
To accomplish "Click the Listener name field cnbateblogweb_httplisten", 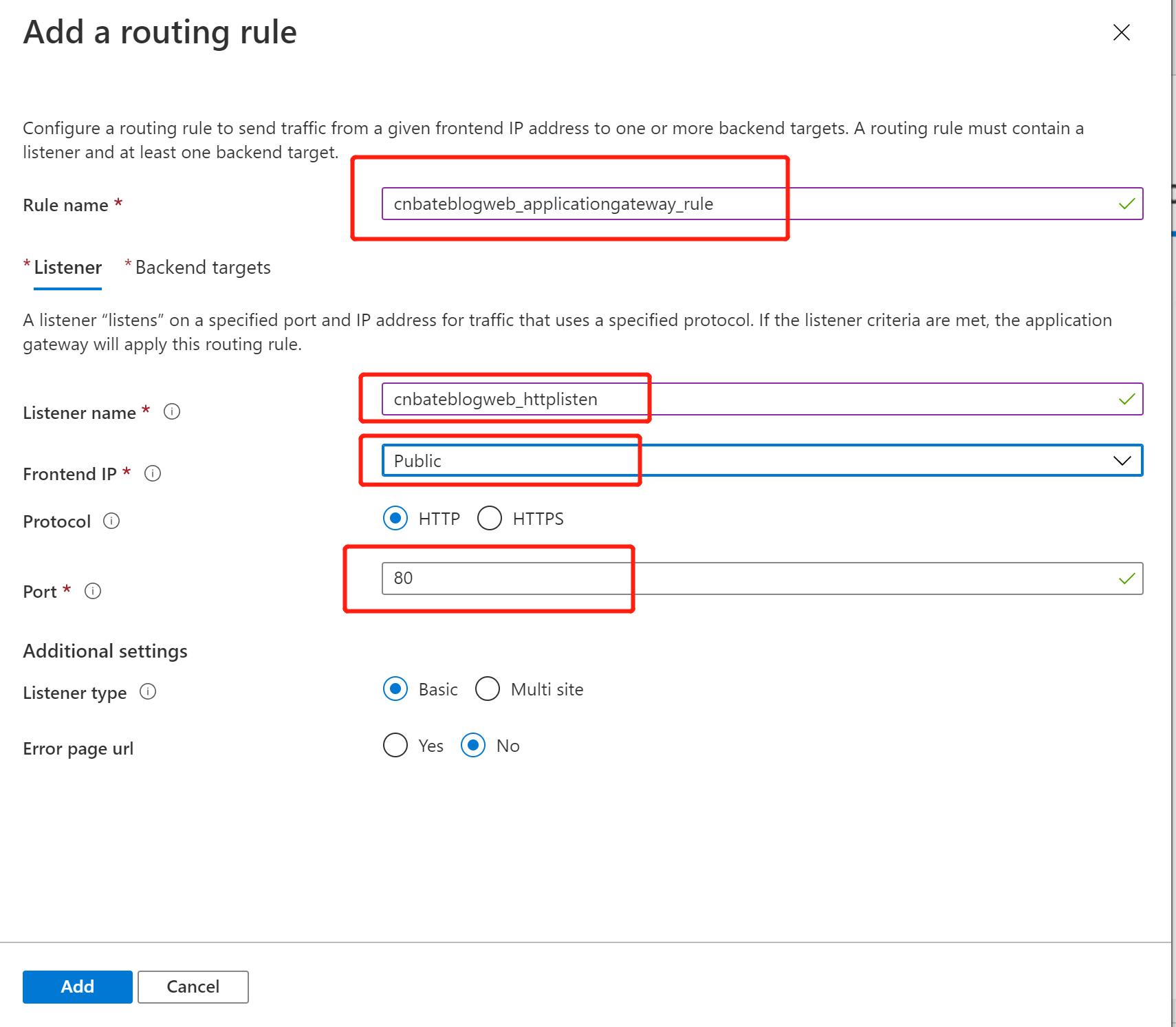I will coord(514,399).
